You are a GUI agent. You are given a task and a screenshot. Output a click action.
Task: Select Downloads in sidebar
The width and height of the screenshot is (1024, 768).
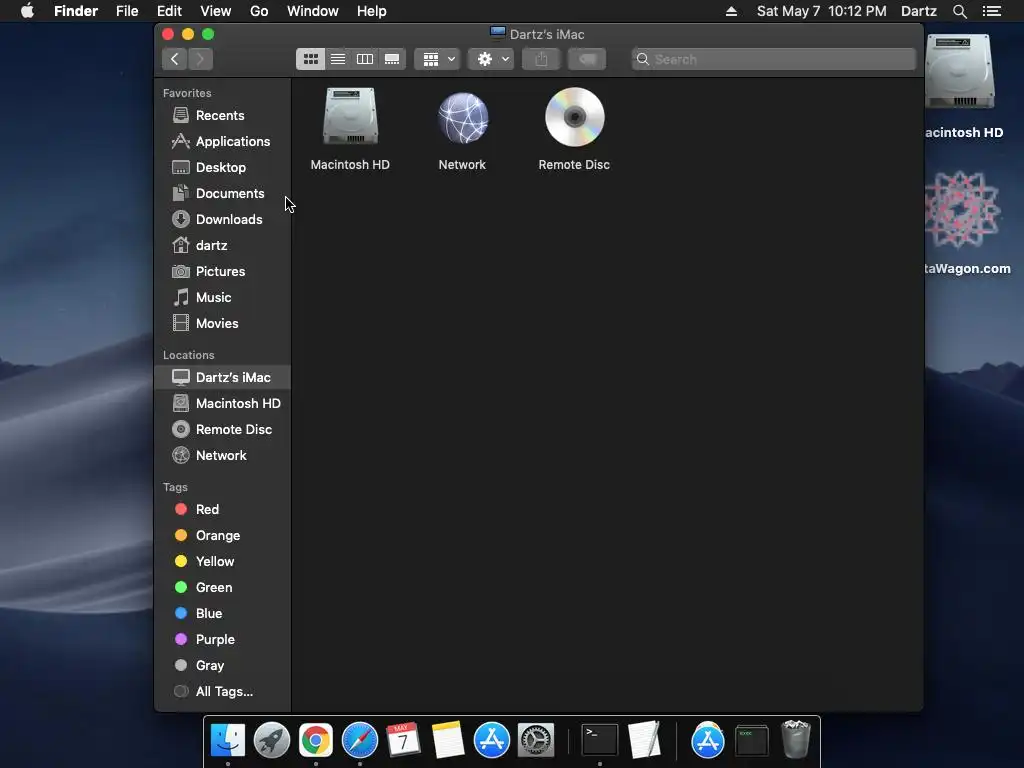[223, 219]
